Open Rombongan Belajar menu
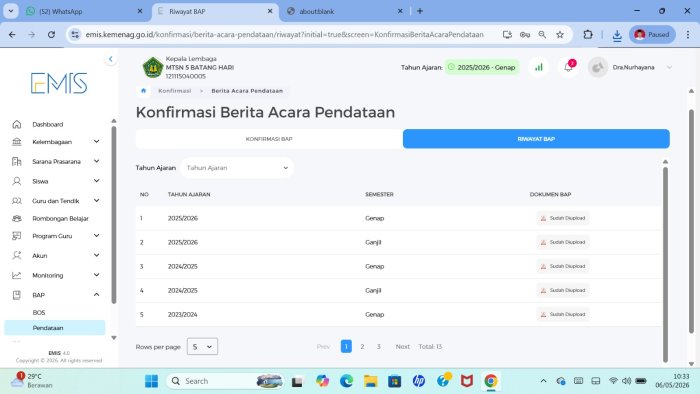This screenshot has width=700, height=394. point(60,219)
